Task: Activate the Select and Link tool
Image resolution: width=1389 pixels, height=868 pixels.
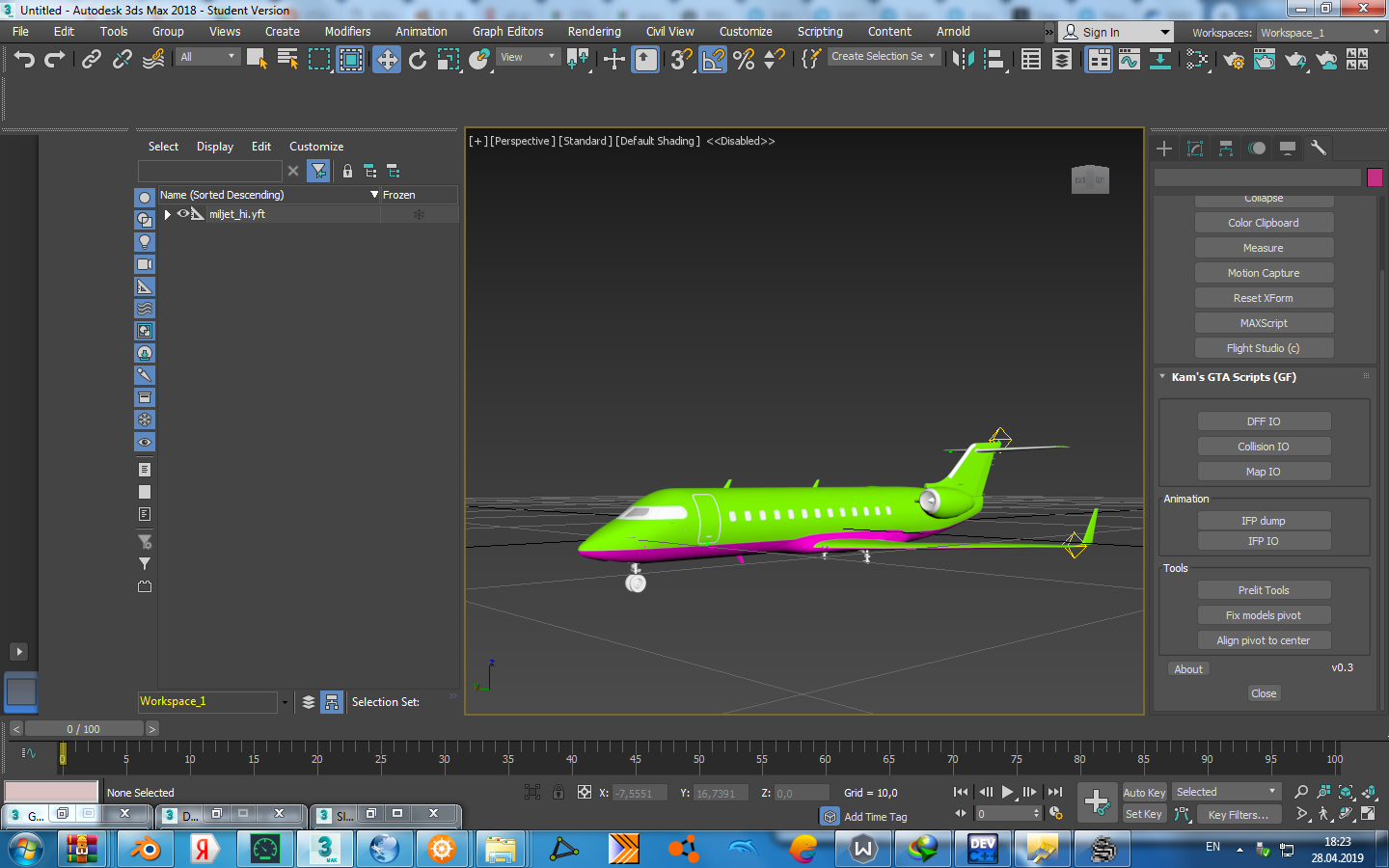Action: point(92,60)
